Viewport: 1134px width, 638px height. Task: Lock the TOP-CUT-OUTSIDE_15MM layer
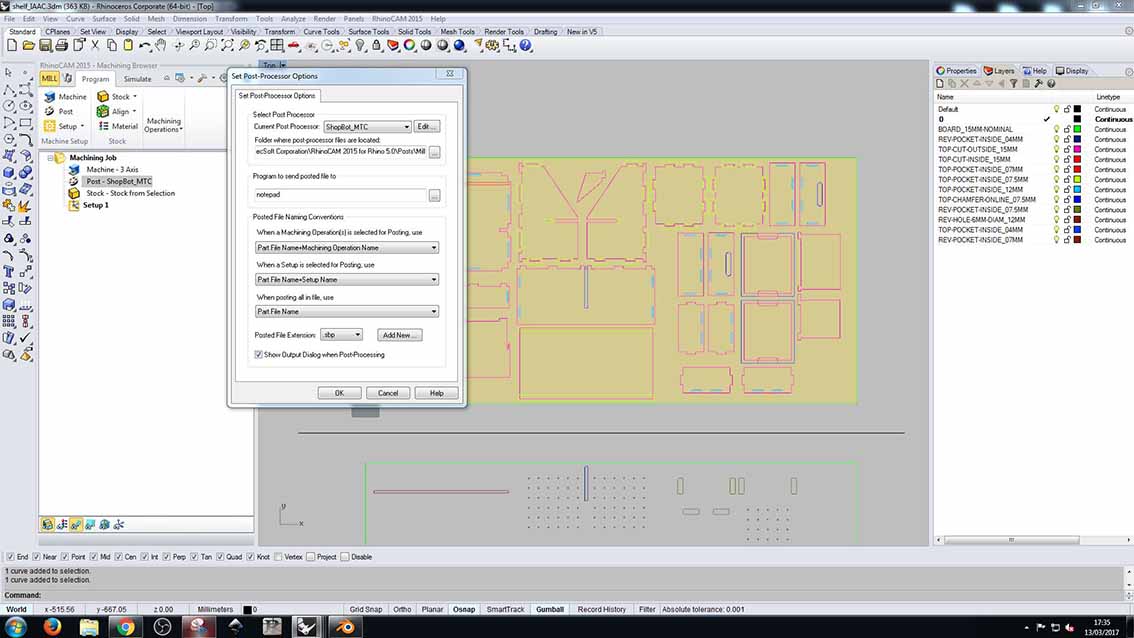pyautogui.click(x=1067, y=150)
